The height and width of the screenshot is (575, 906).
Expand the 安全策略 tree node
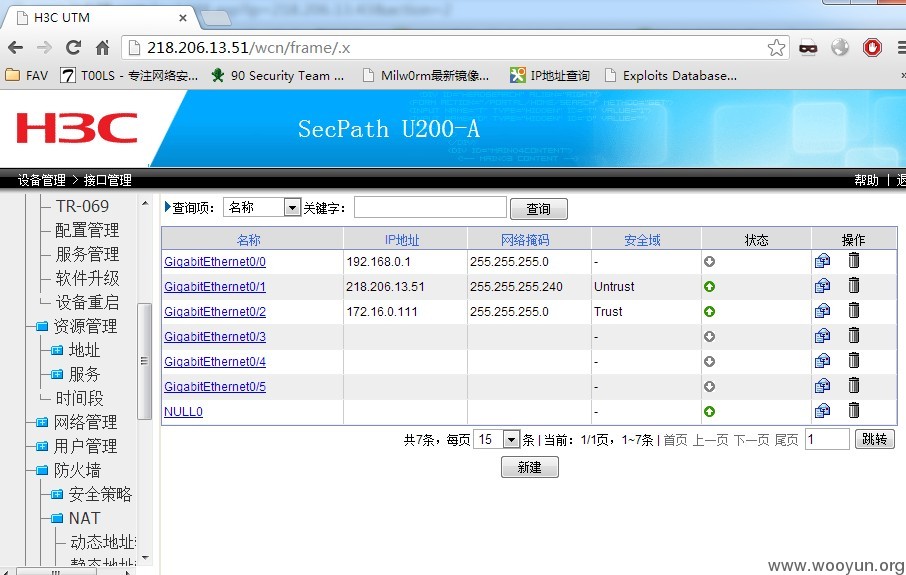click(57, 494)
